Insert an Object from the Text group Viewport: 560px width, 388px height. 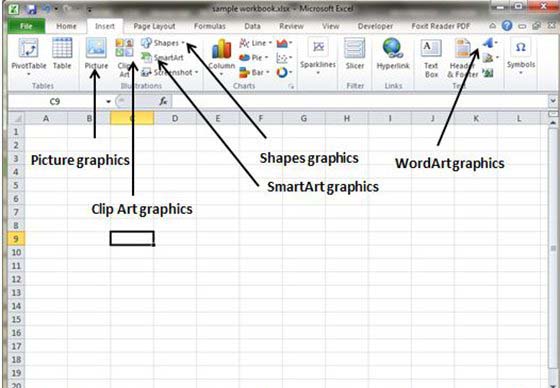tap(488, 73)
